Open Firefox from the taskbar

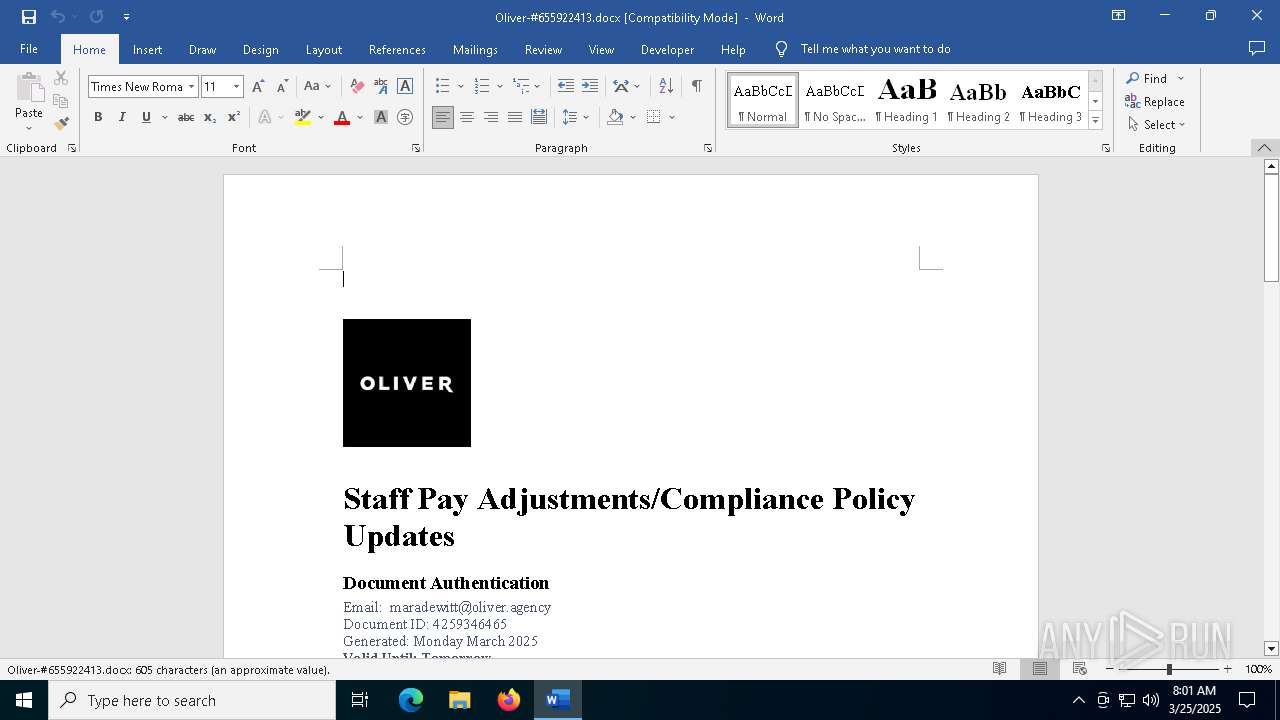[509, 700]
